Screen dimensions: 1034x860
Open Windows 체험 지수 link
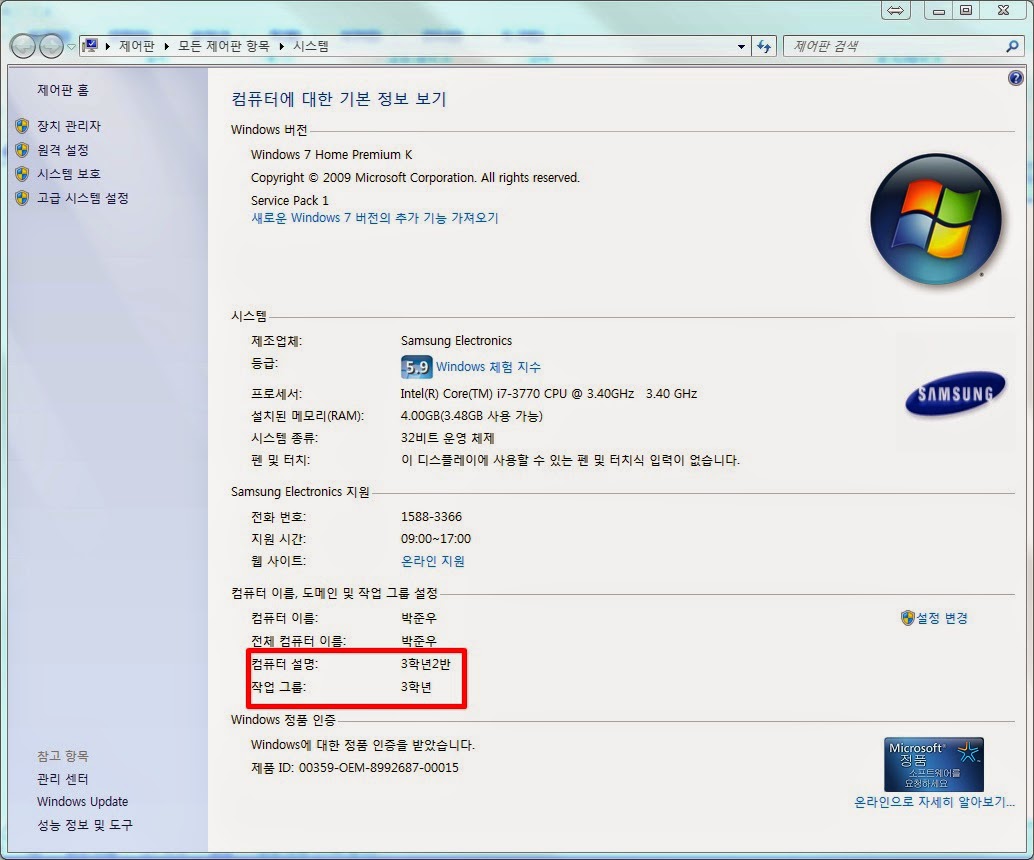(x=488, y=367)
